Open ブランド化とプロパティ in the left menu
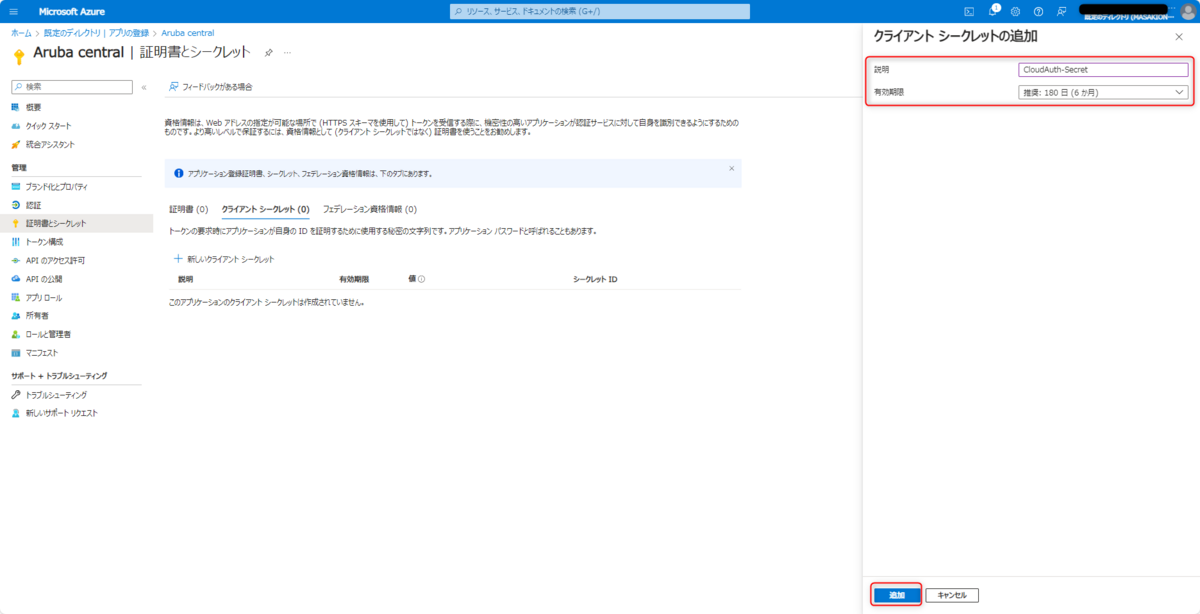 (56, 186)
